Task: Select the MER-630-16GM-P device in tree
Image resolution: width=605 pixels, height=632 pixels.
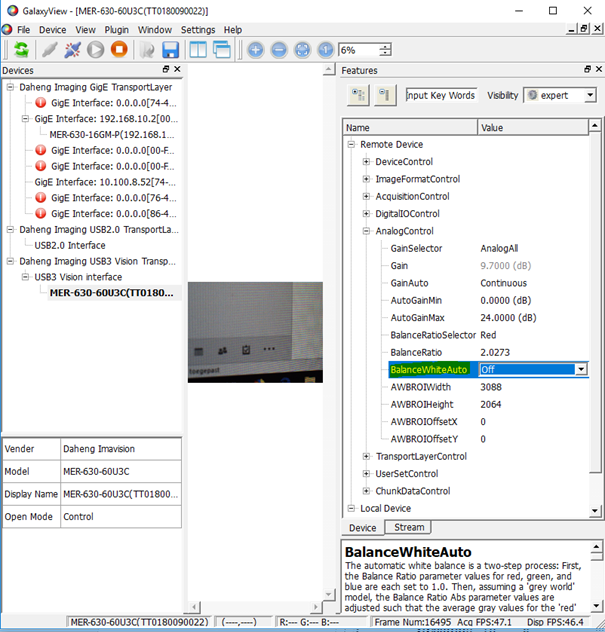Action: [112, 134]
